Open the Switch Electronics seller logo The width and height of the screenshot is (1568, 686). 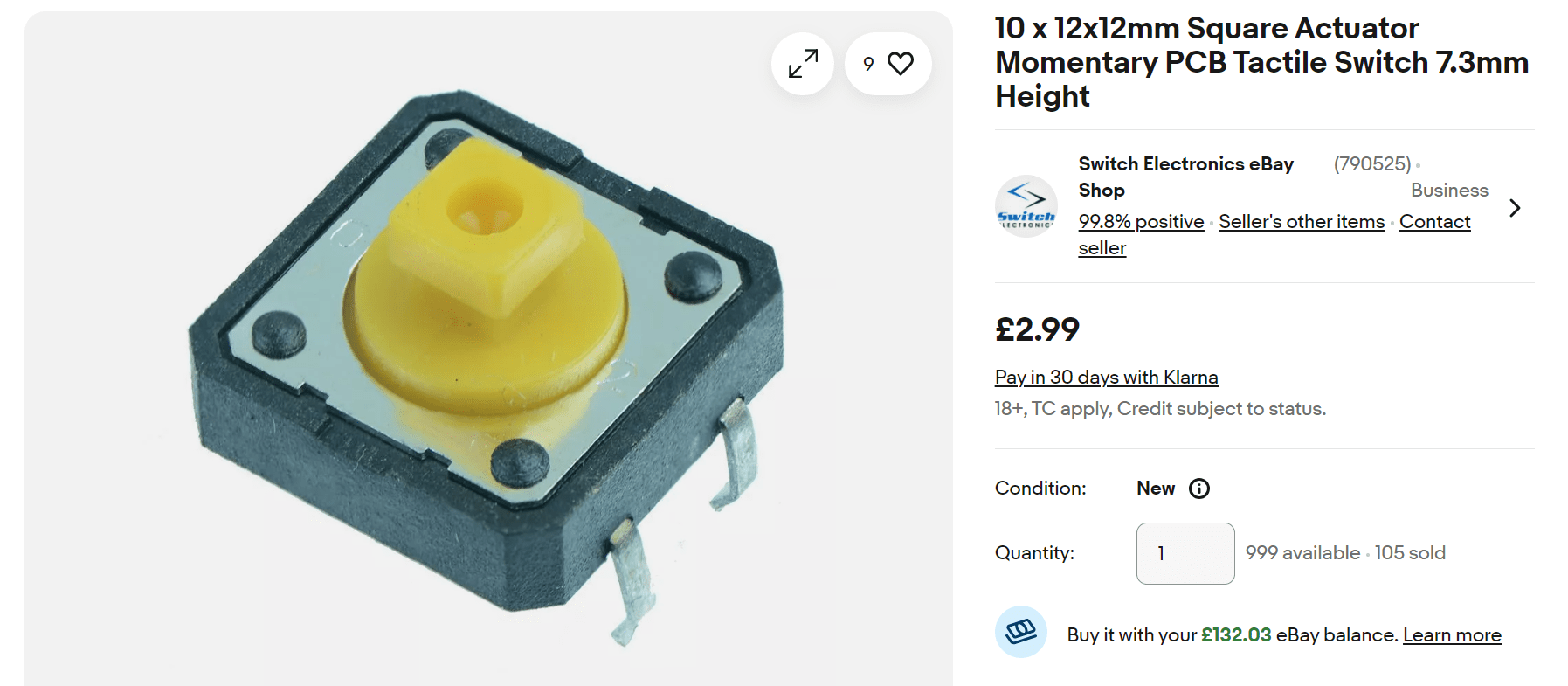1026,206
